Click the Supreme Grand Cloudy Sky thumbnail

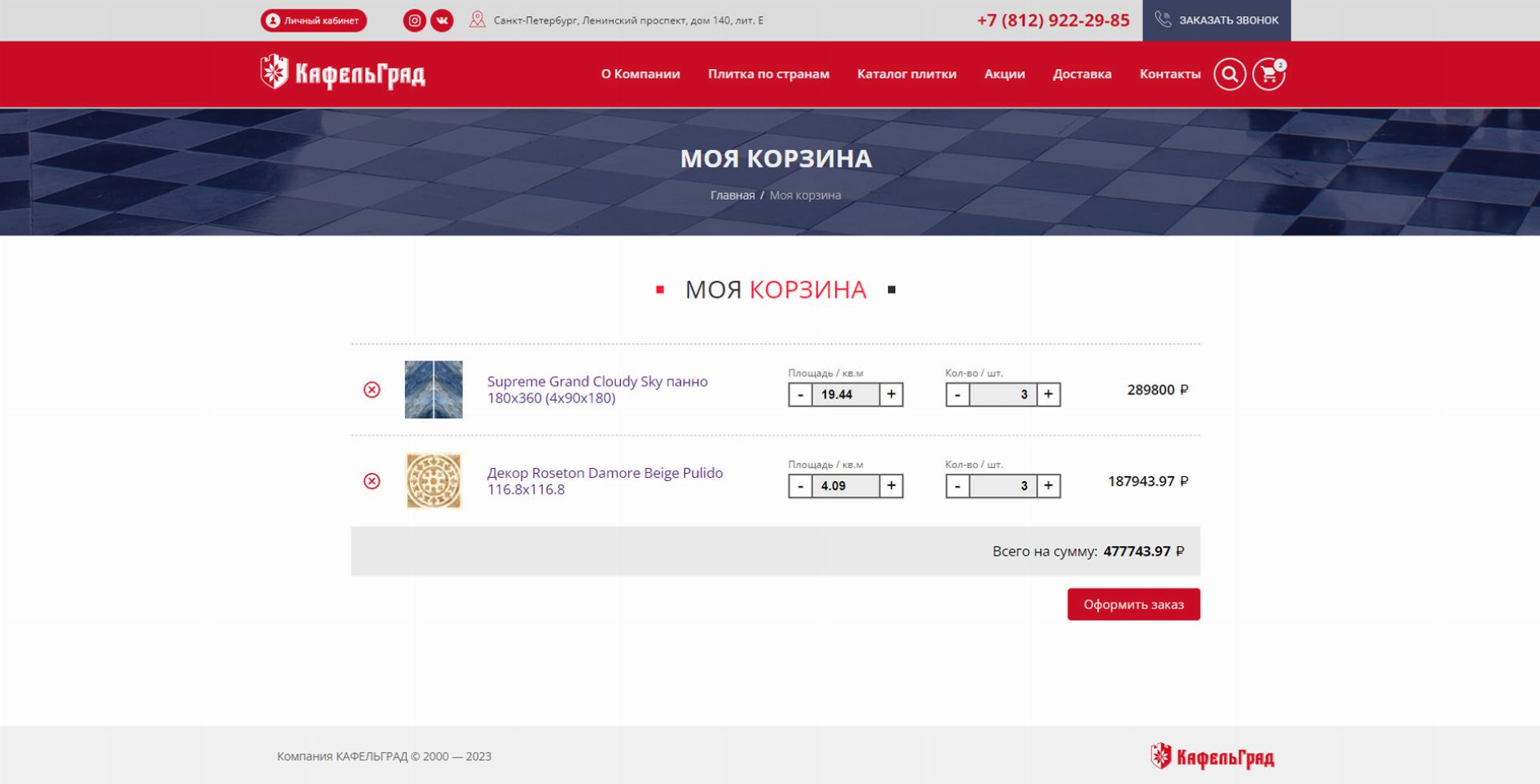click(x=433, y=390)
